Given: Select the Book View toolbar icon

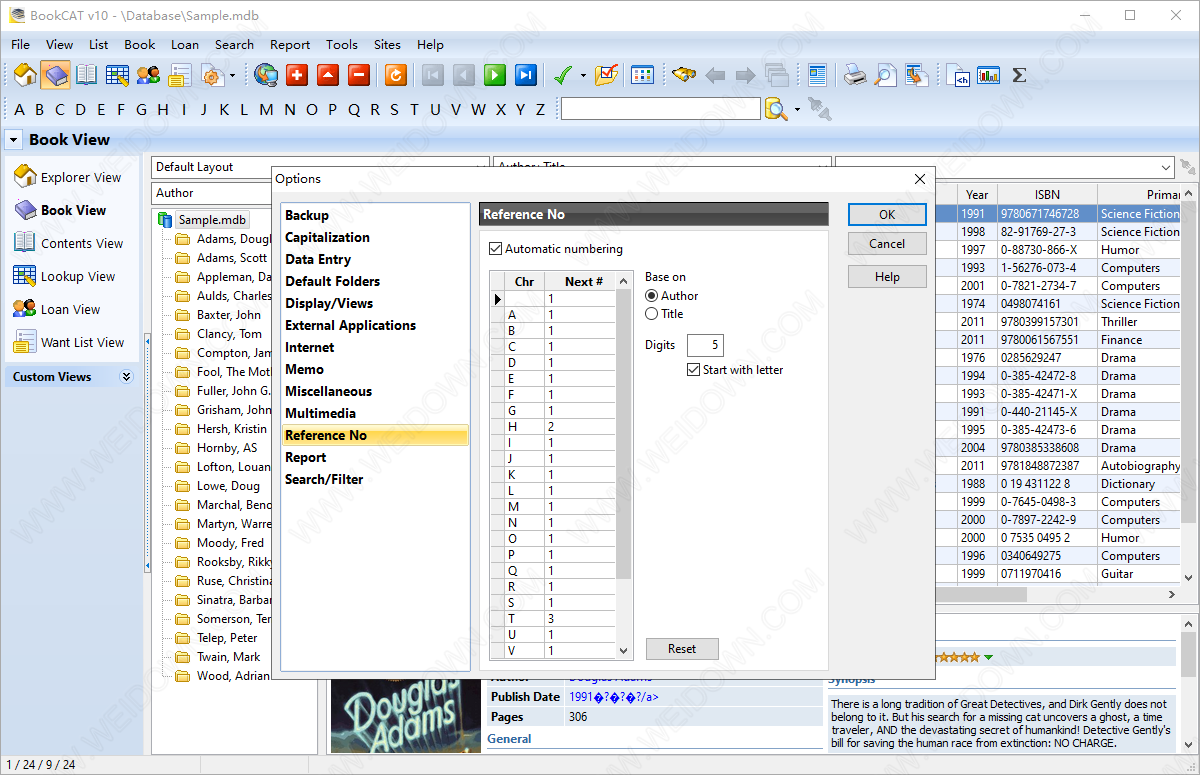Looking at the screenshot, I should pos(56,75).
